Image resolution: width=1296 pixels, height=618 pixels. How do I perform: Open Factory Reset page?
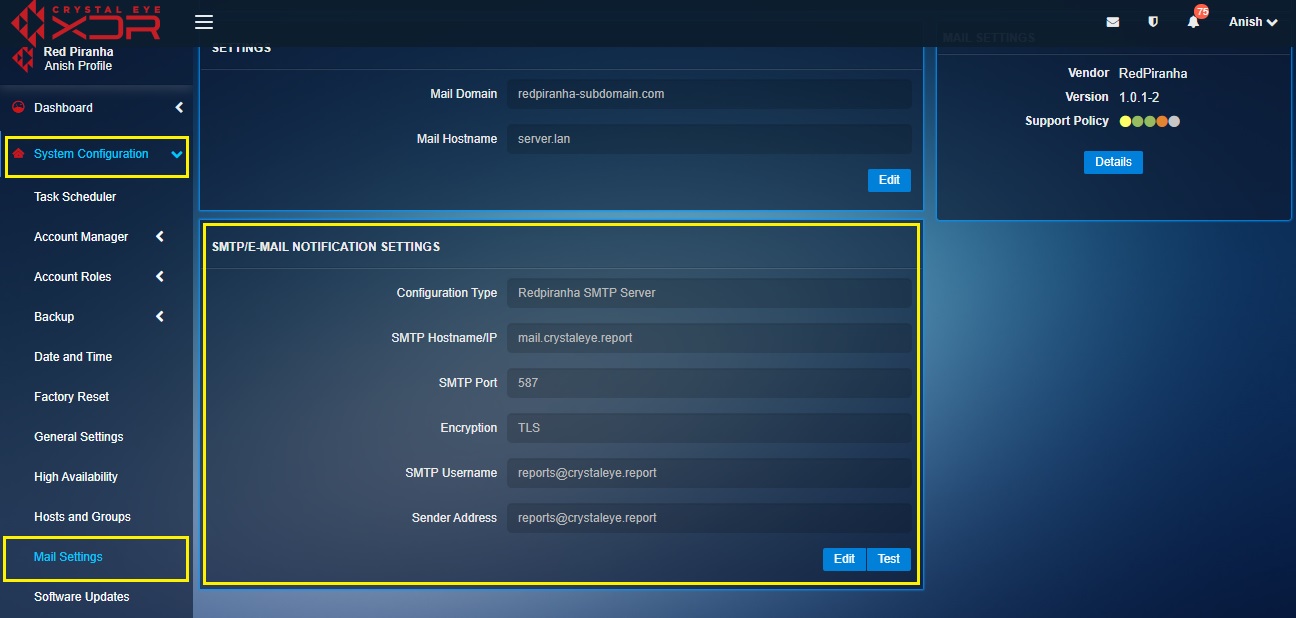tap(72, 397)
